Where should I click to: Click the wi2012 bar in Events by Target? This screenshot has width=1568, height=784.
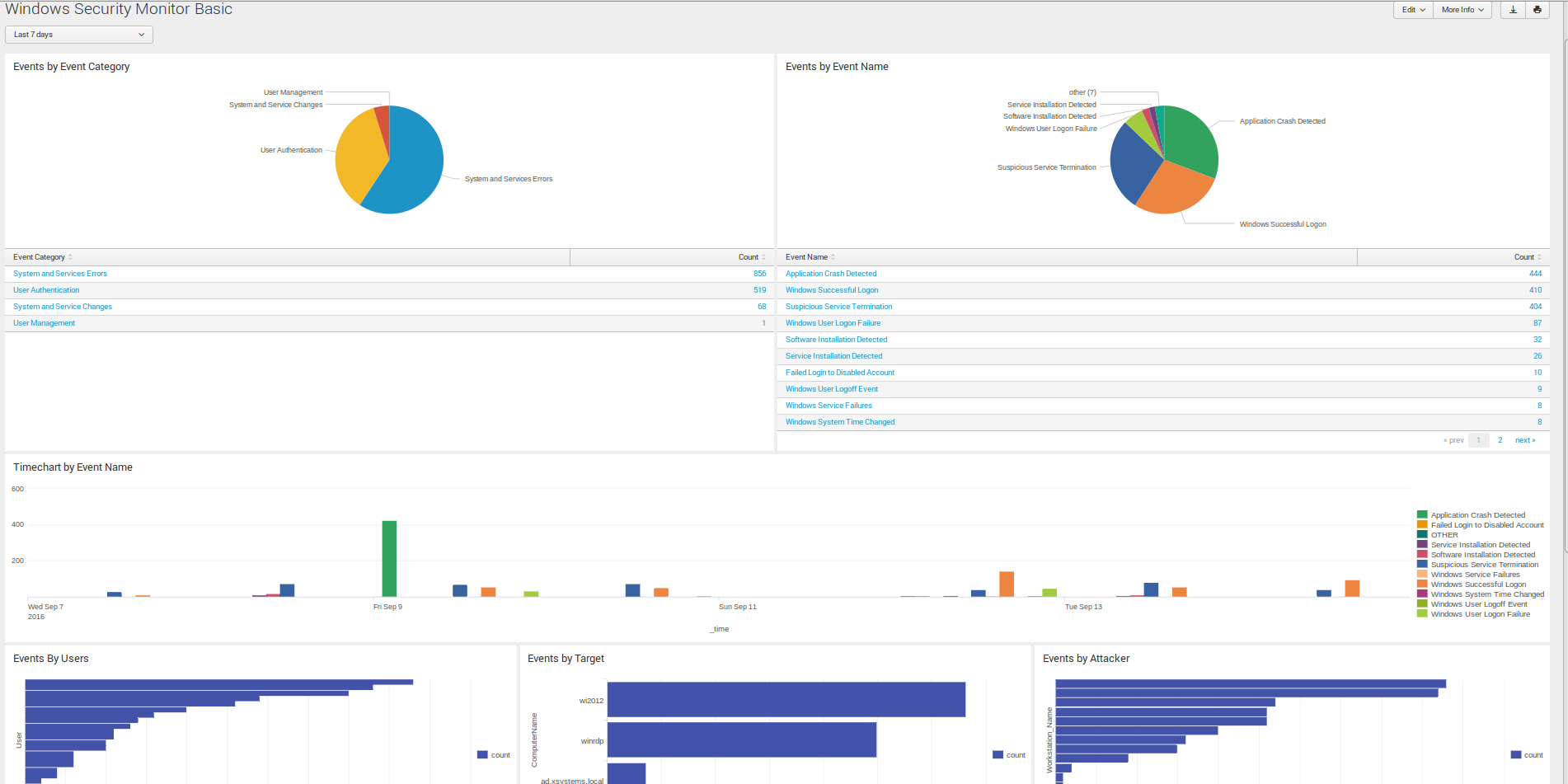[786, 700]
